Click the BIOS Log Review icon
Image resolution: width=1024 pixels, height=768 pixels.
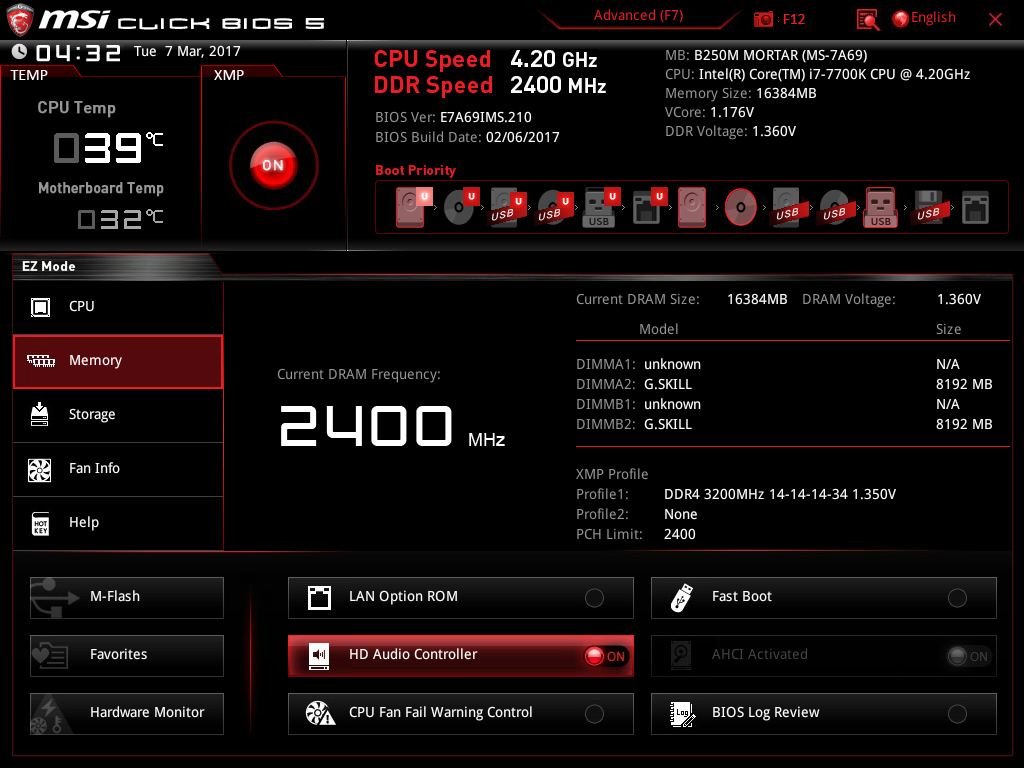pos(682,713)
